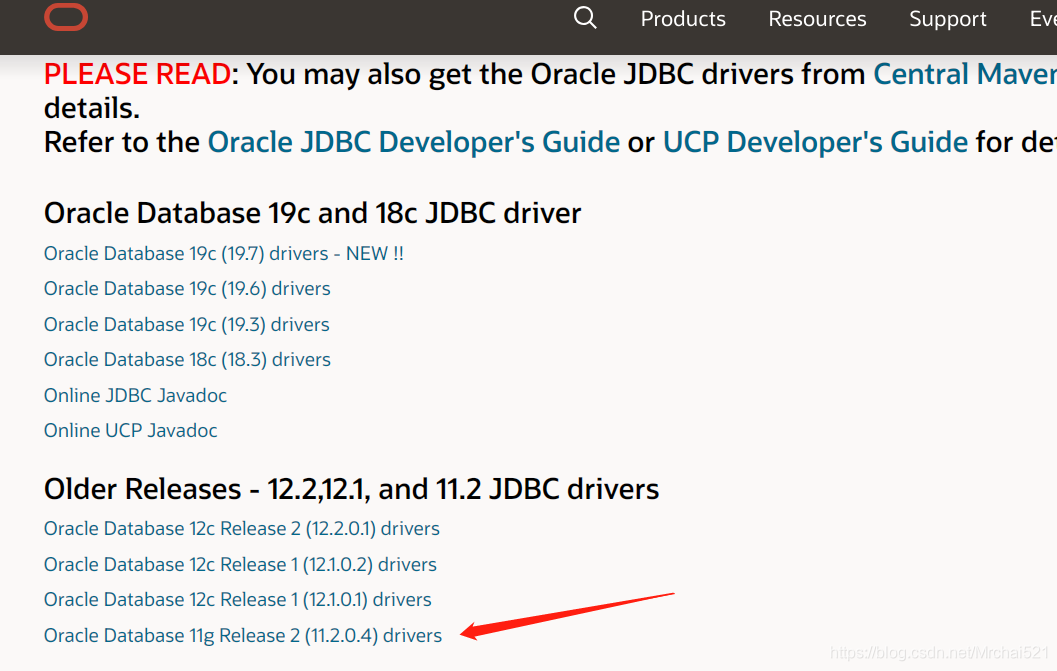
Task: Click the Oracle logo icon
Action: point(66,17)
